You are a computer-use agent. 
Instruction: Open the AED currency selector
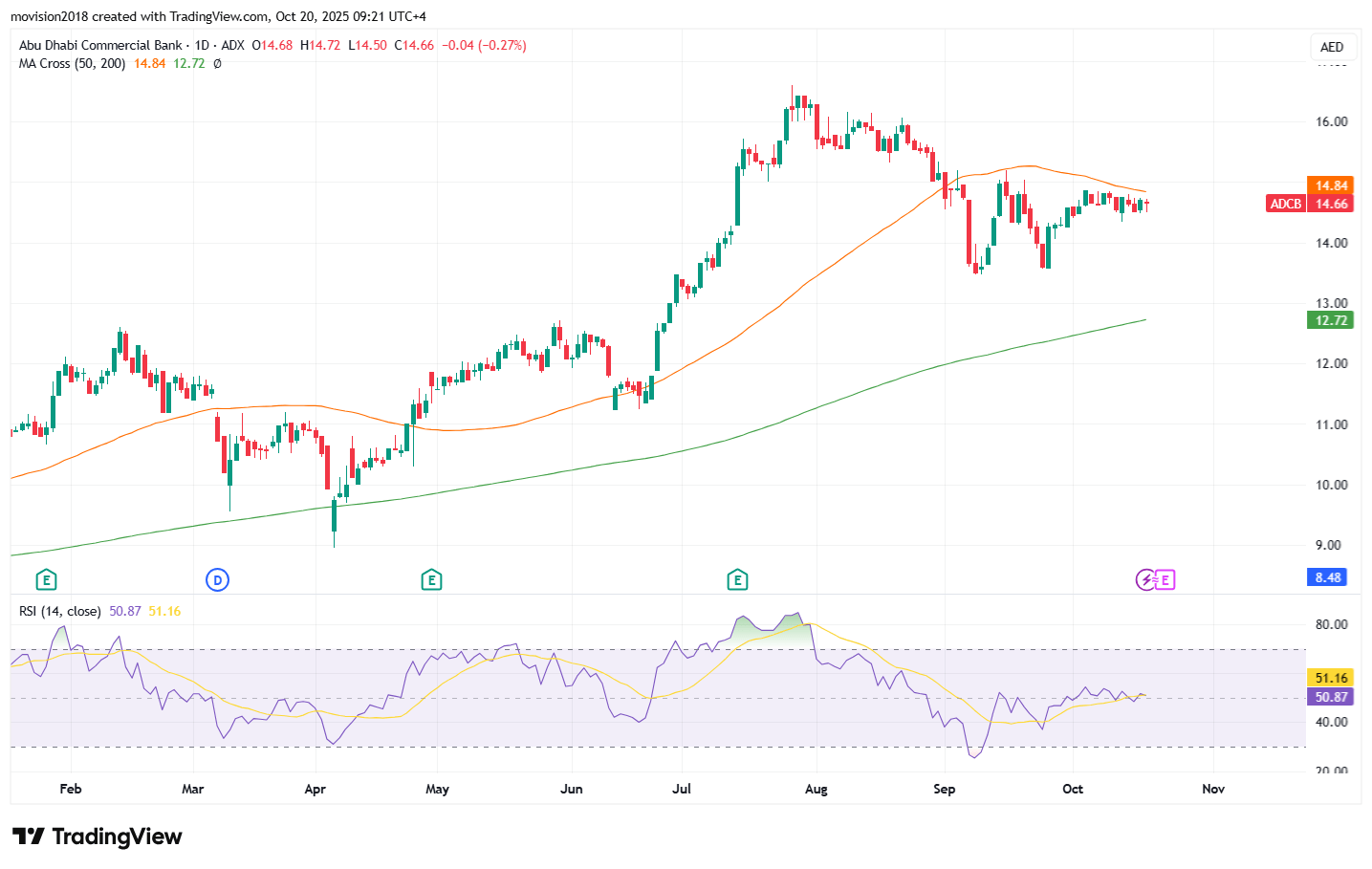click(1331, 47)
